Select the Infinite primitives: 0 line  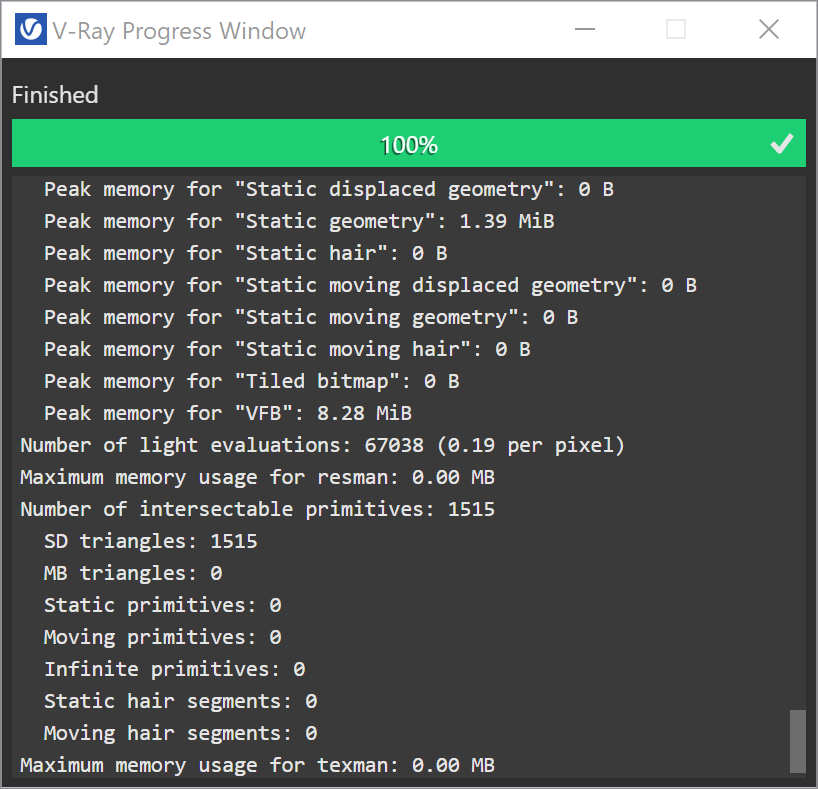coord(174,669)
